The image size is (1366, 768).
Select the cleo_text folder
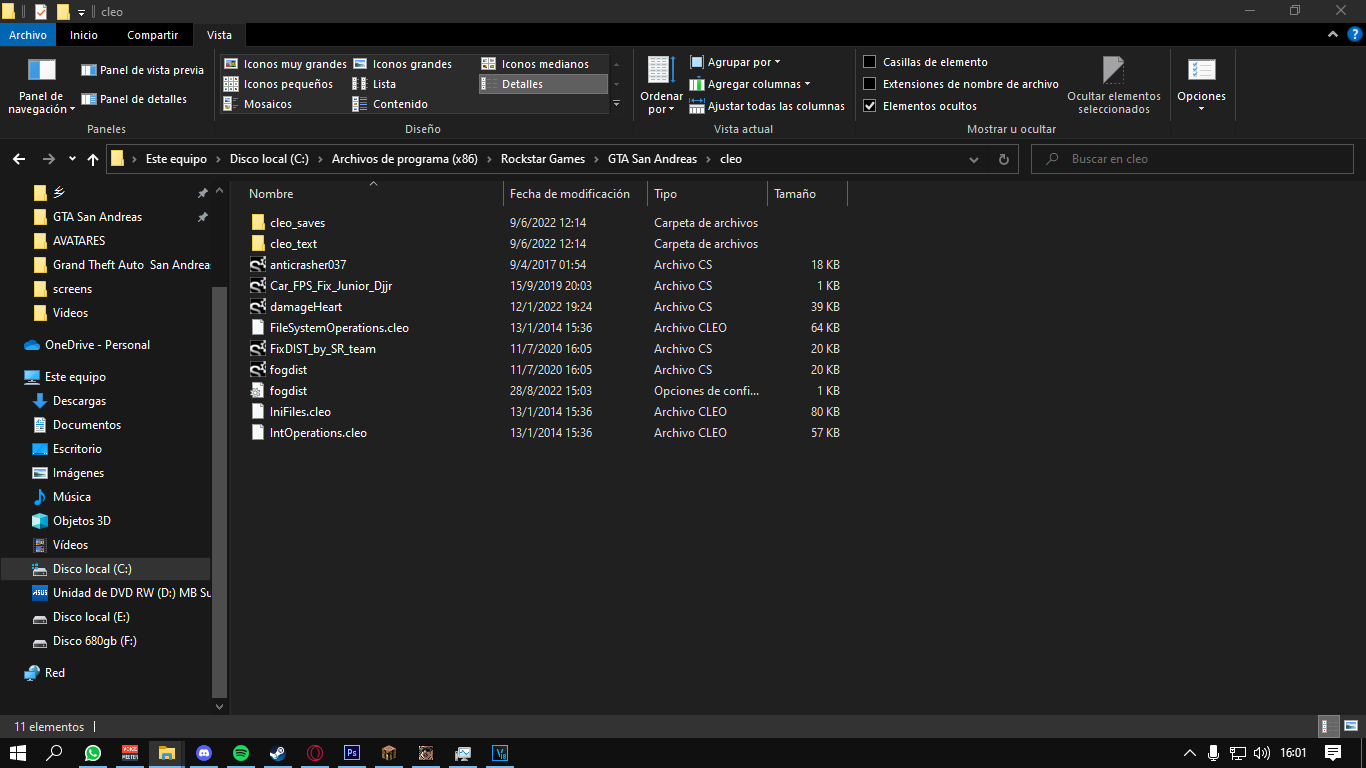click(x=294, y=244)
